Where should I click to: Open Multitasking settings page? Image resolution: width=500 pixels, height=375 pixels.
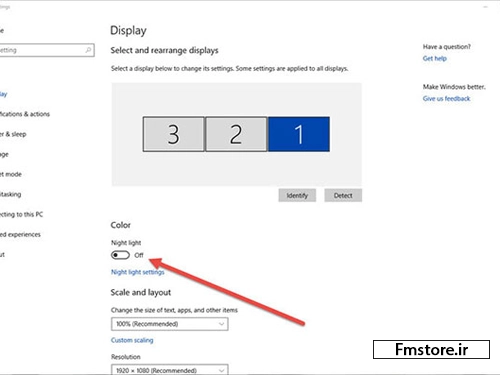click(10, 194)
